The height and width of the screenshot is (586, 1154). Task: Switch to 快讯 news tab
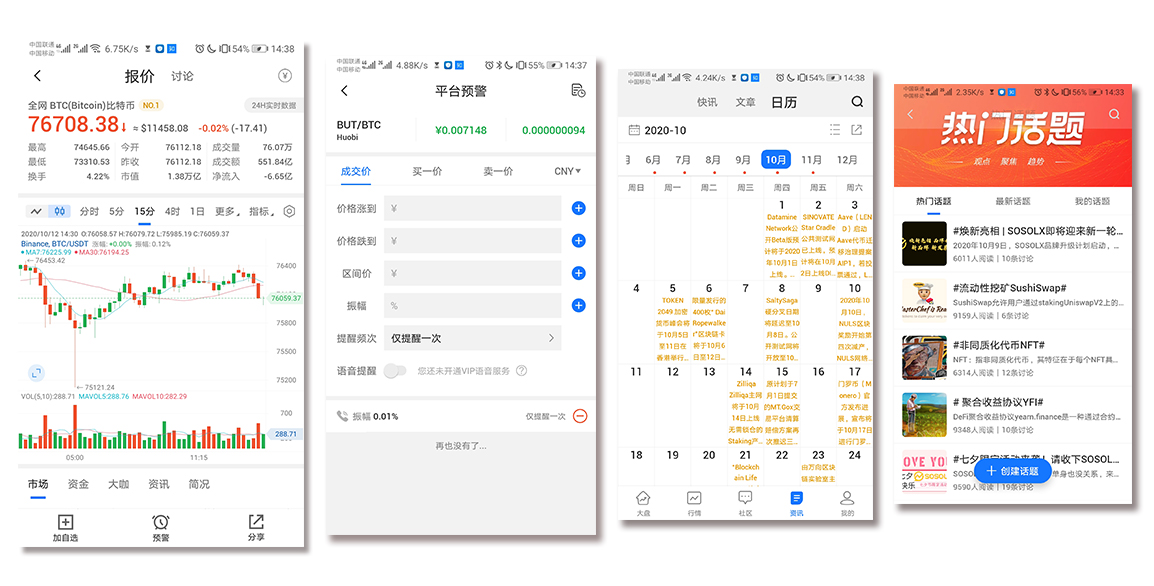pos(707,102)
